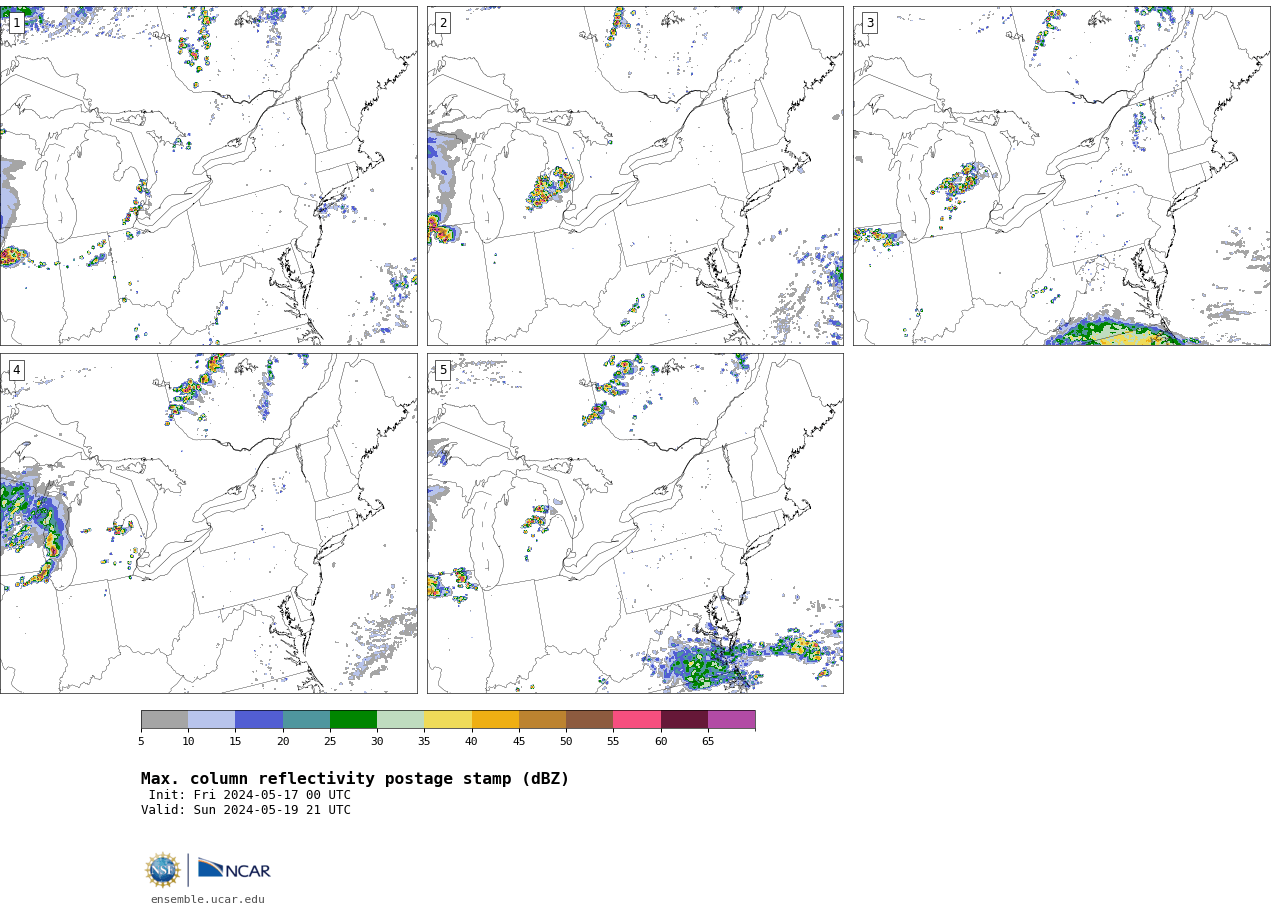
Task: Click the panel label number 5
Action: (443, 370)
